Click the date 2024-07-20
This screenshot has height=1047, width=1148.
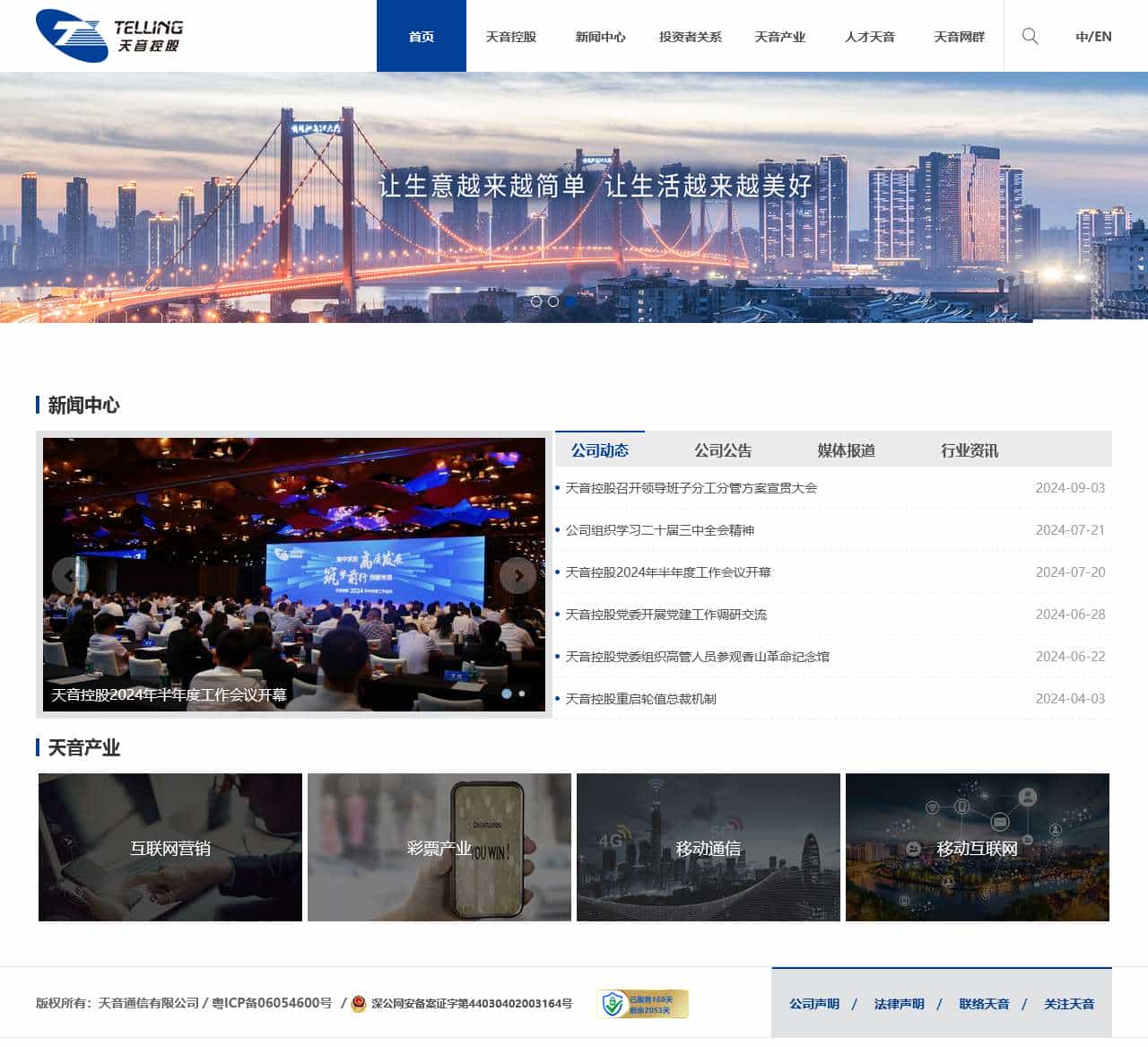(1070, 572)
